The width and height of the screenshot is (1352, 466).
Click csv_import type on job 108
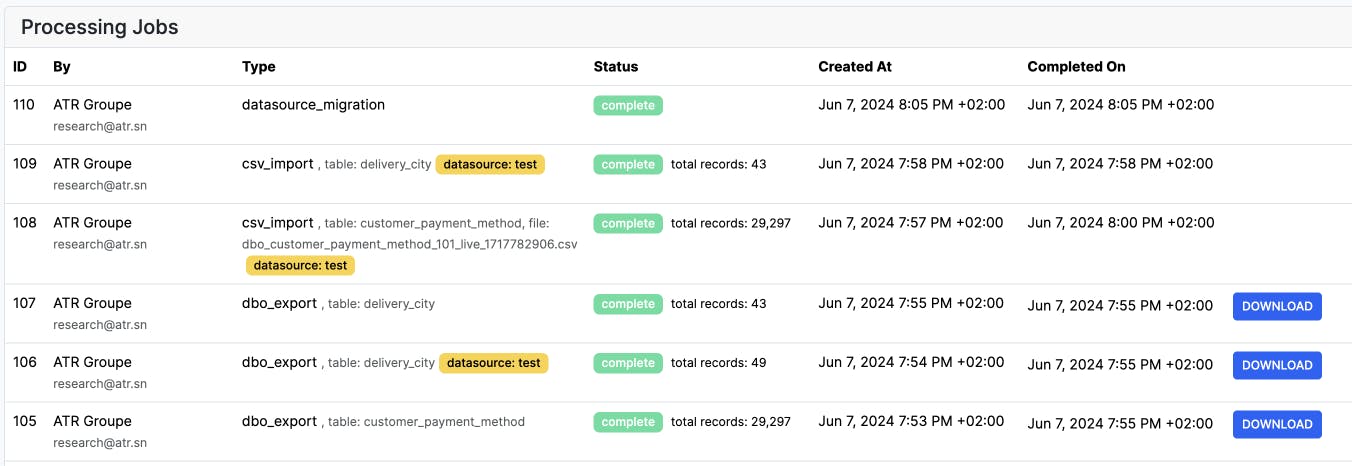pos(277,223)
